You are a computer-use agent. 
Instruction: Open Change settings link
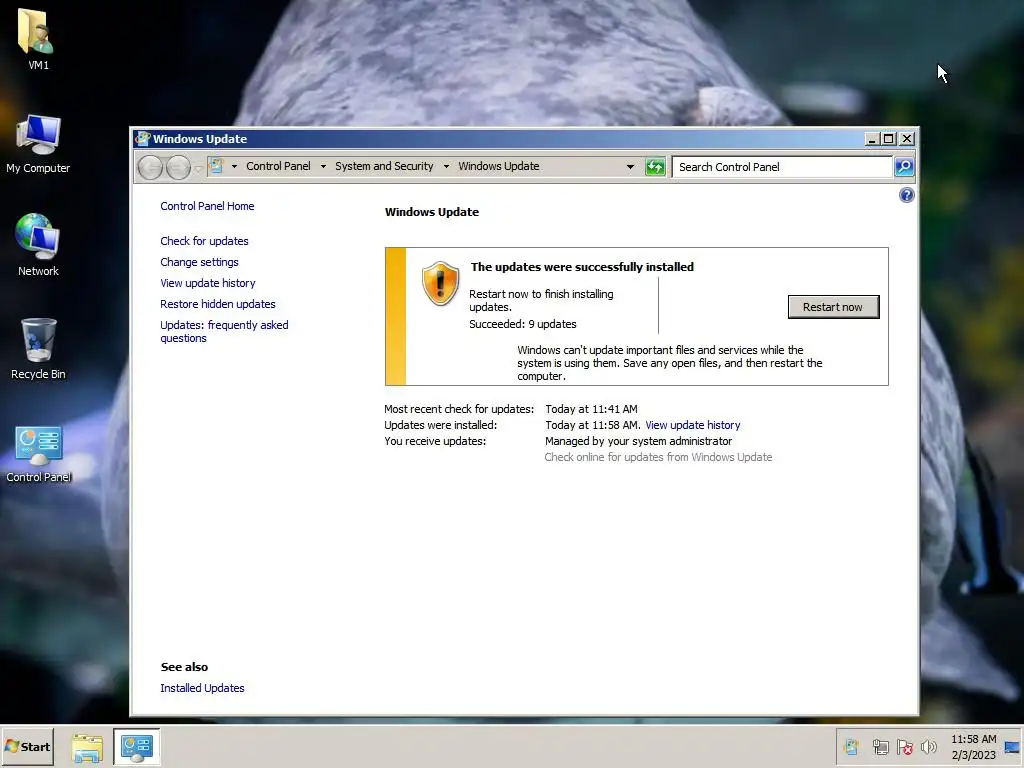pyautogui.click(x=199, y=262)
